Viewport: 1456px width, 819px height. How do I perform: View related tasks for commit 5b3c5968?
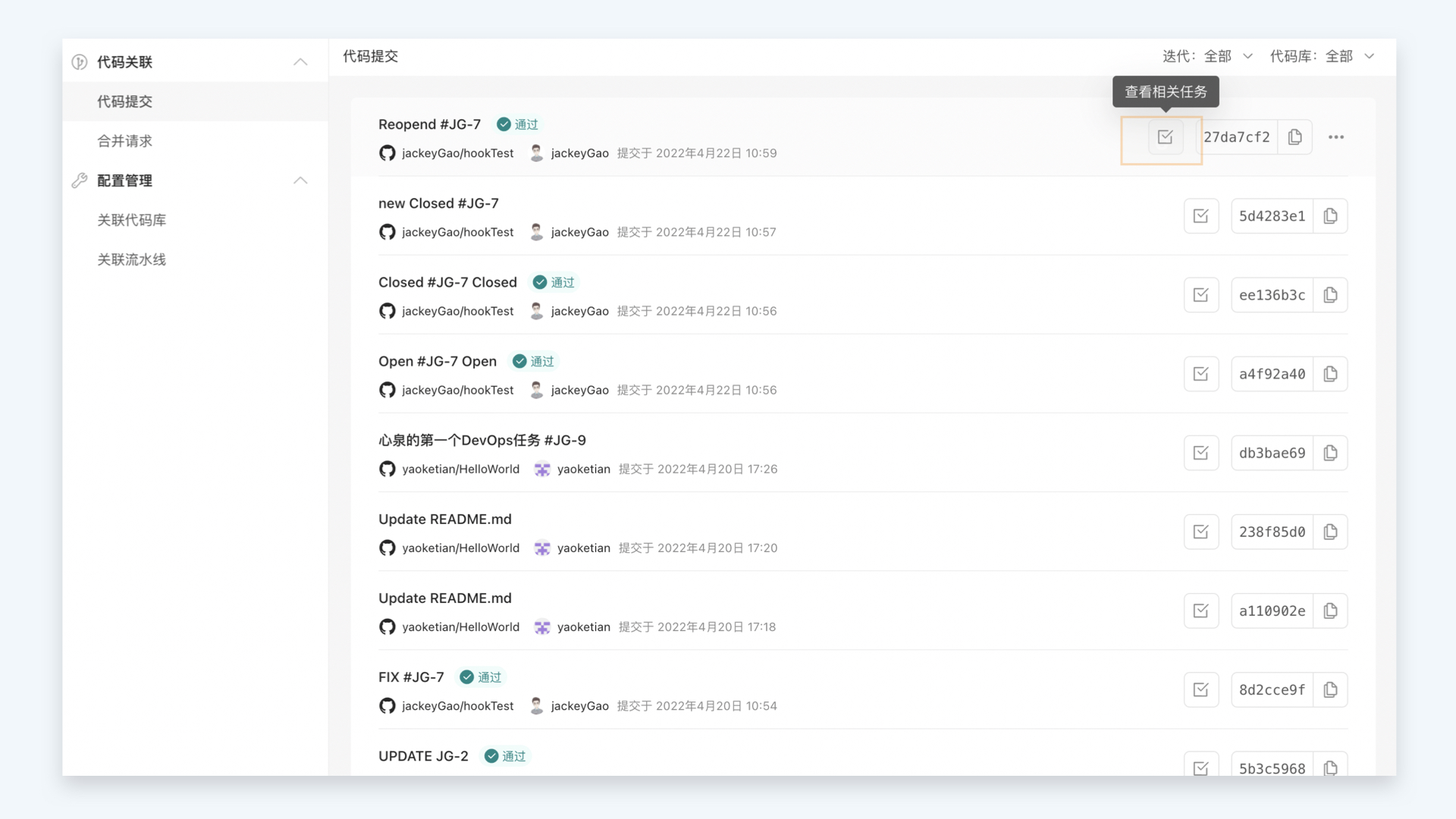coord(1200,767)
